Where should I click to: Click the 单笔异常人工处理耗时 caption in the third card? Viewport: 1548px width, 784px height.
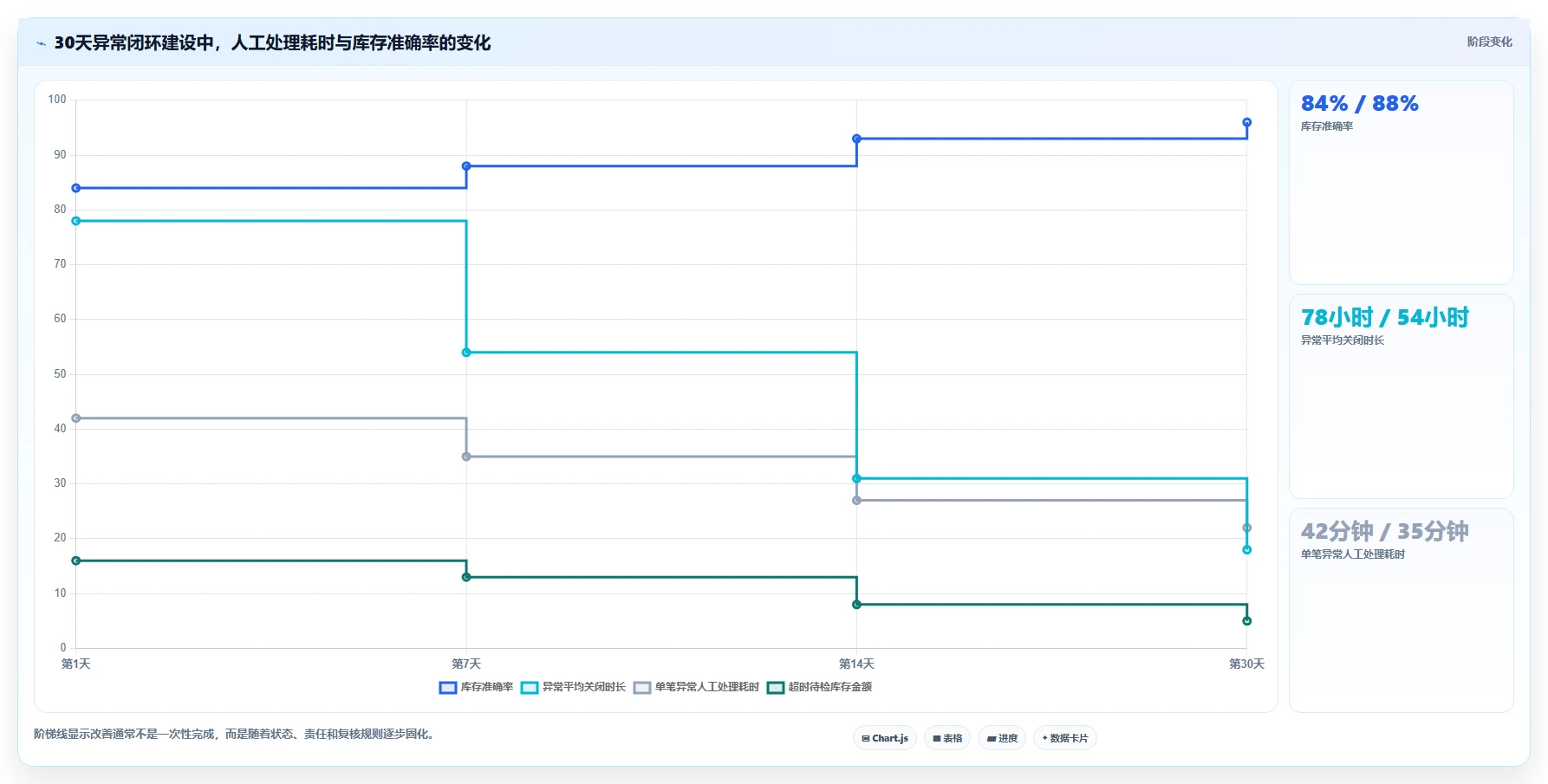1352,554
